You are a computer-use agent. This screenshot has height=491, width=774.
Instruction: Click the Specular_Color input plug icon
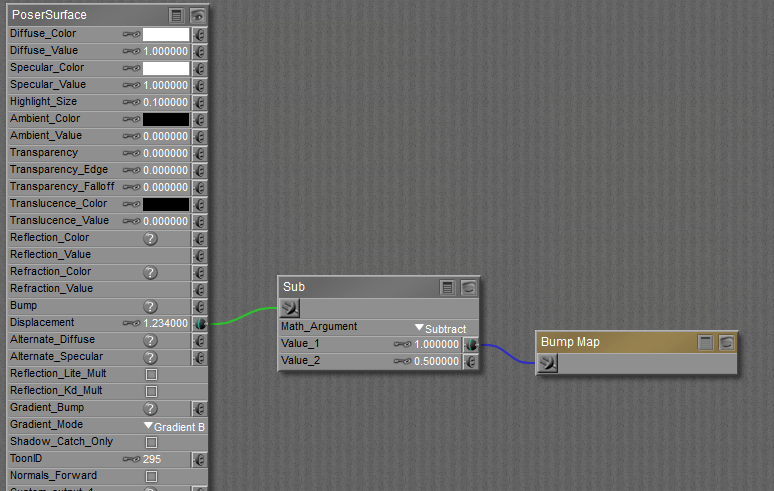click(x=199, y=69)
